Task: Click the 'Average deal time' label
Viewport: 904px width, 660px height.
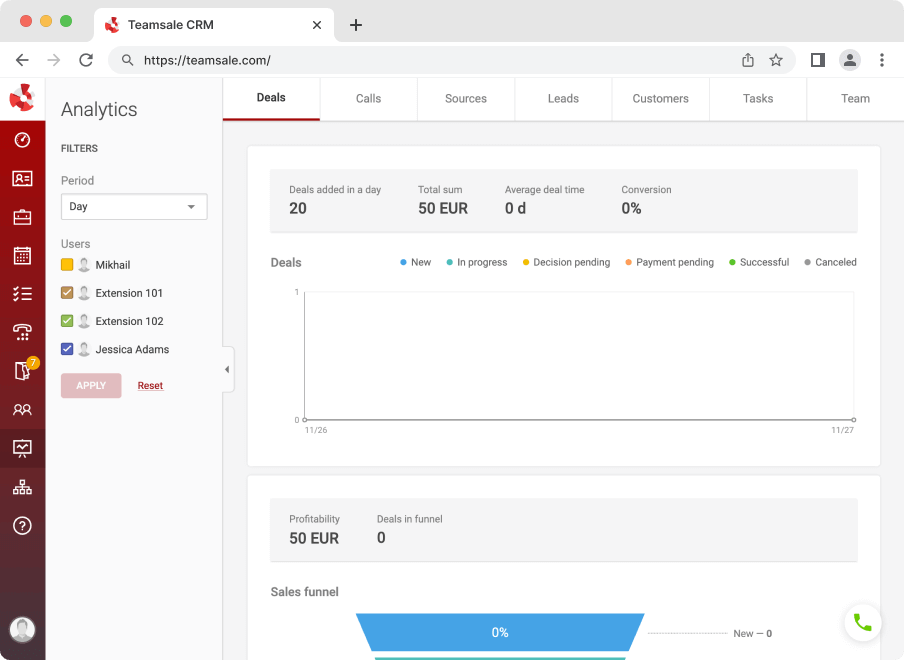Action: pyautogui.click(x=544, y=190)
